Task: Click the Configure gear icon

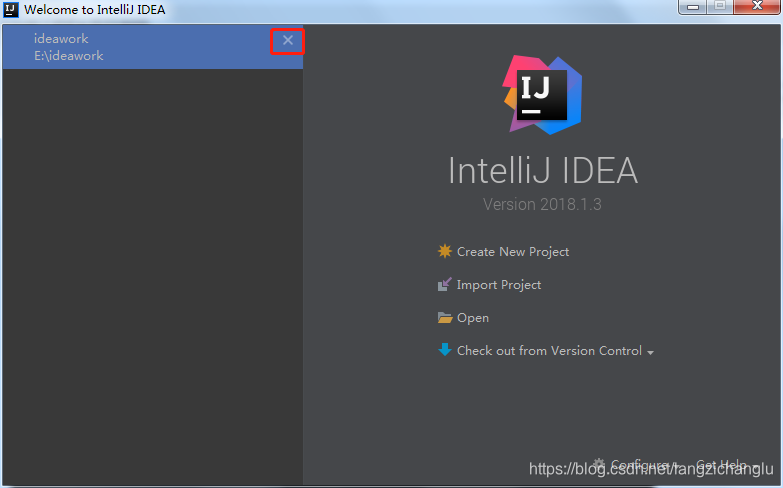Action: [599, 464]
